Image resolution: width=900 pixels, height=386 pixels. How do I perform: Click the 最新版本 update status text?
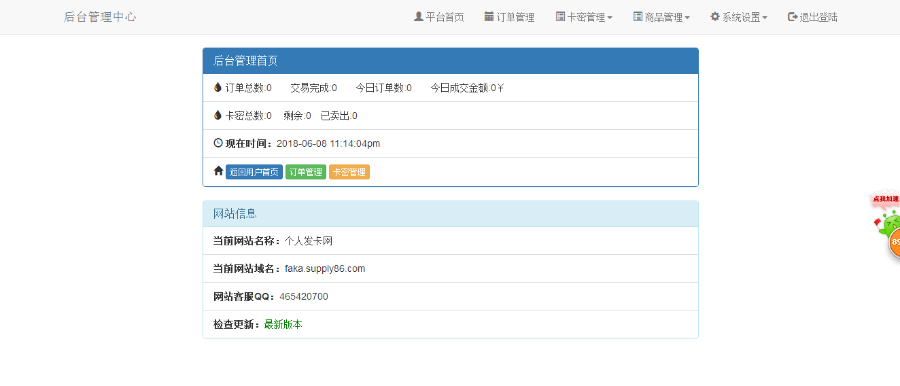tap(283, 325)
